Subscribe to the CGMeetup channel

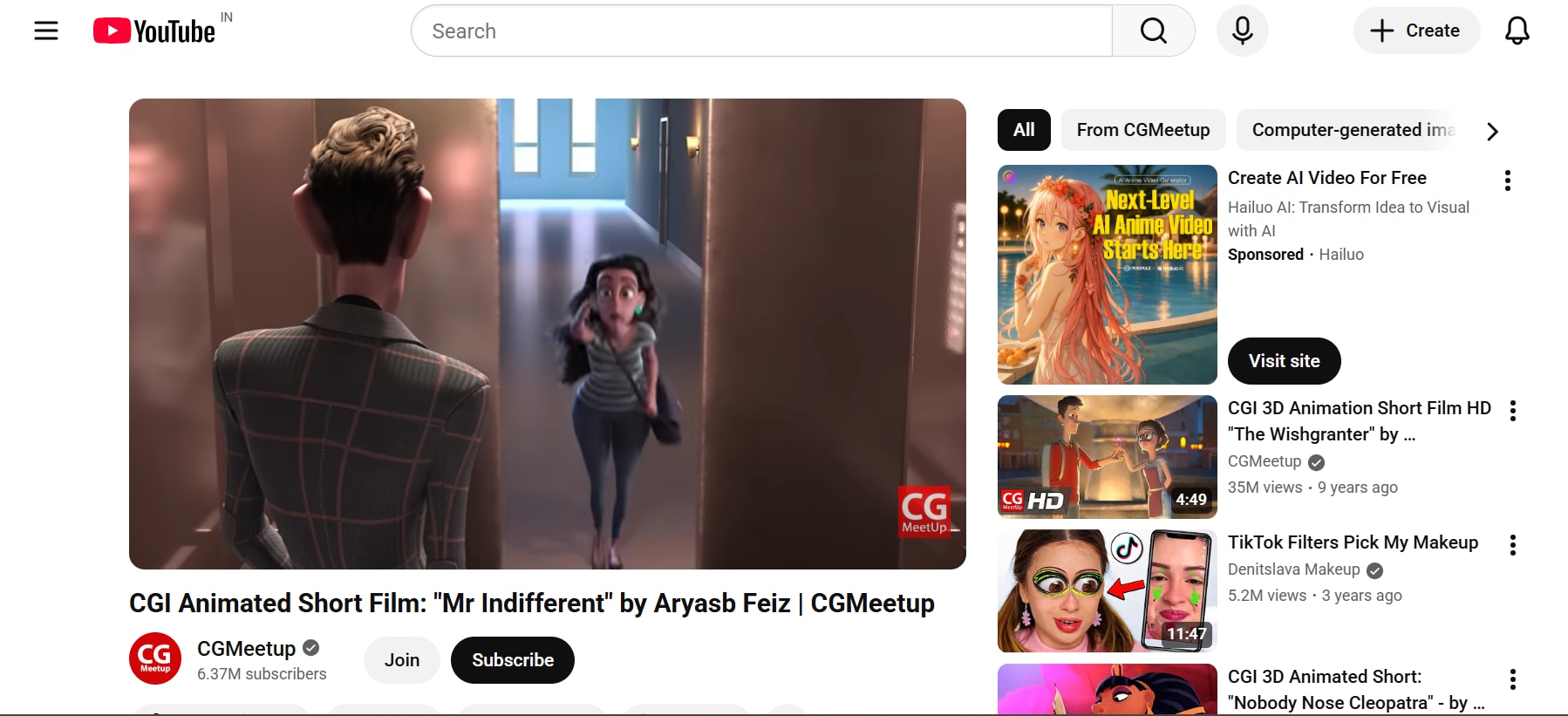(513, 660)
